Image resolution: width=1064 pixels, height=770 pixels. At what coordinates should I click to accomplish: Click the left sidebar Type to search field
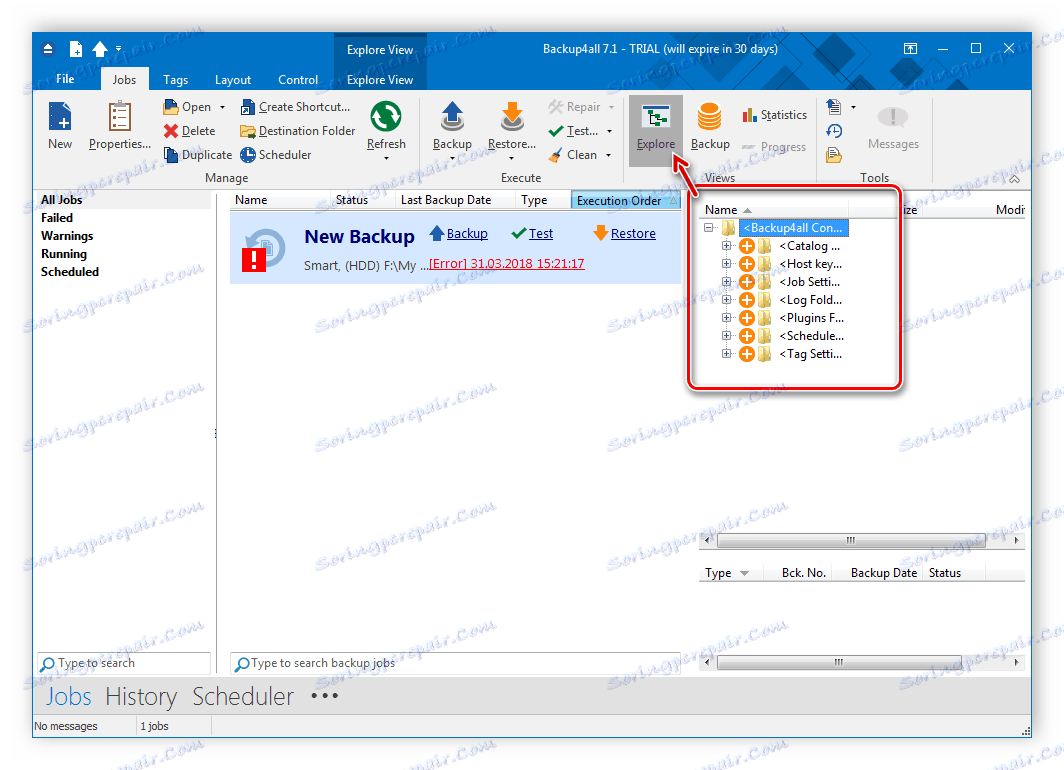[x=124, y=663]
